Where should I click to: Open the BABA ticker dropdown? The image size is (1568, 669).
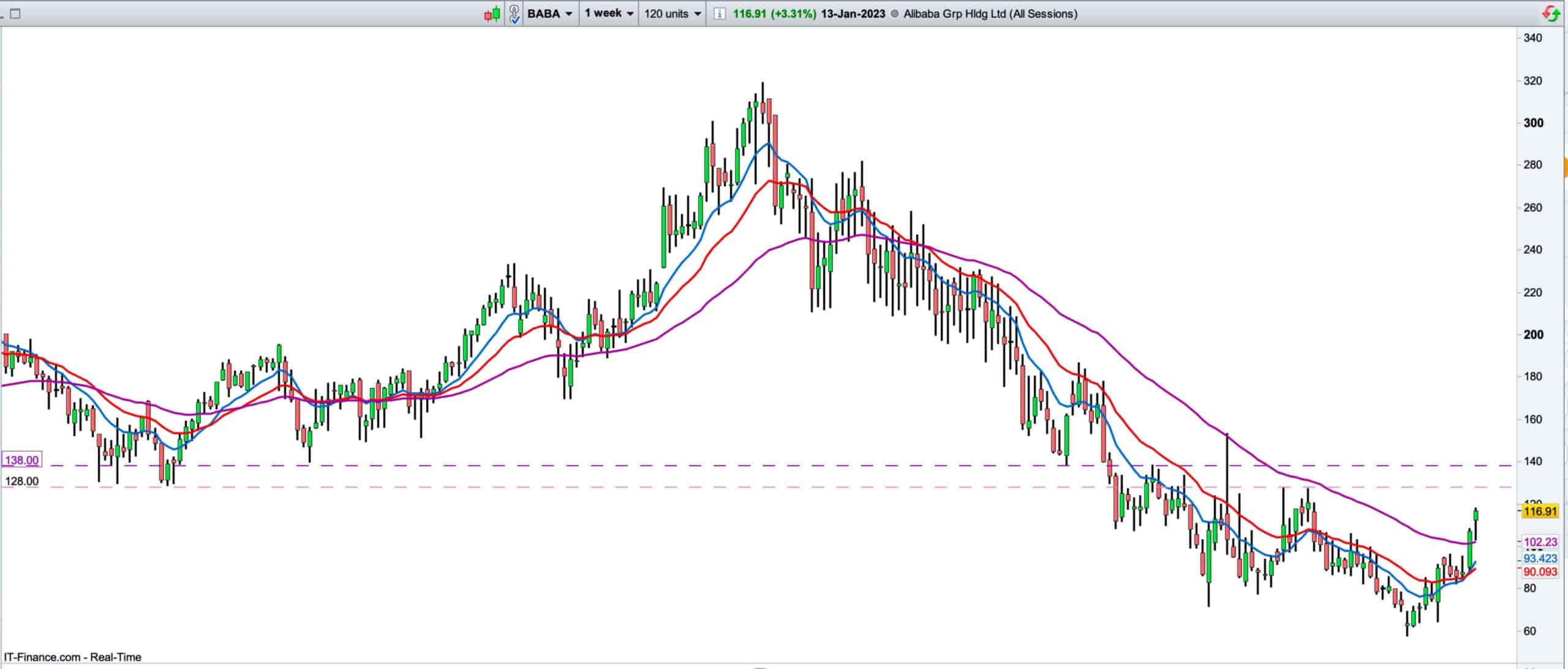549,13
